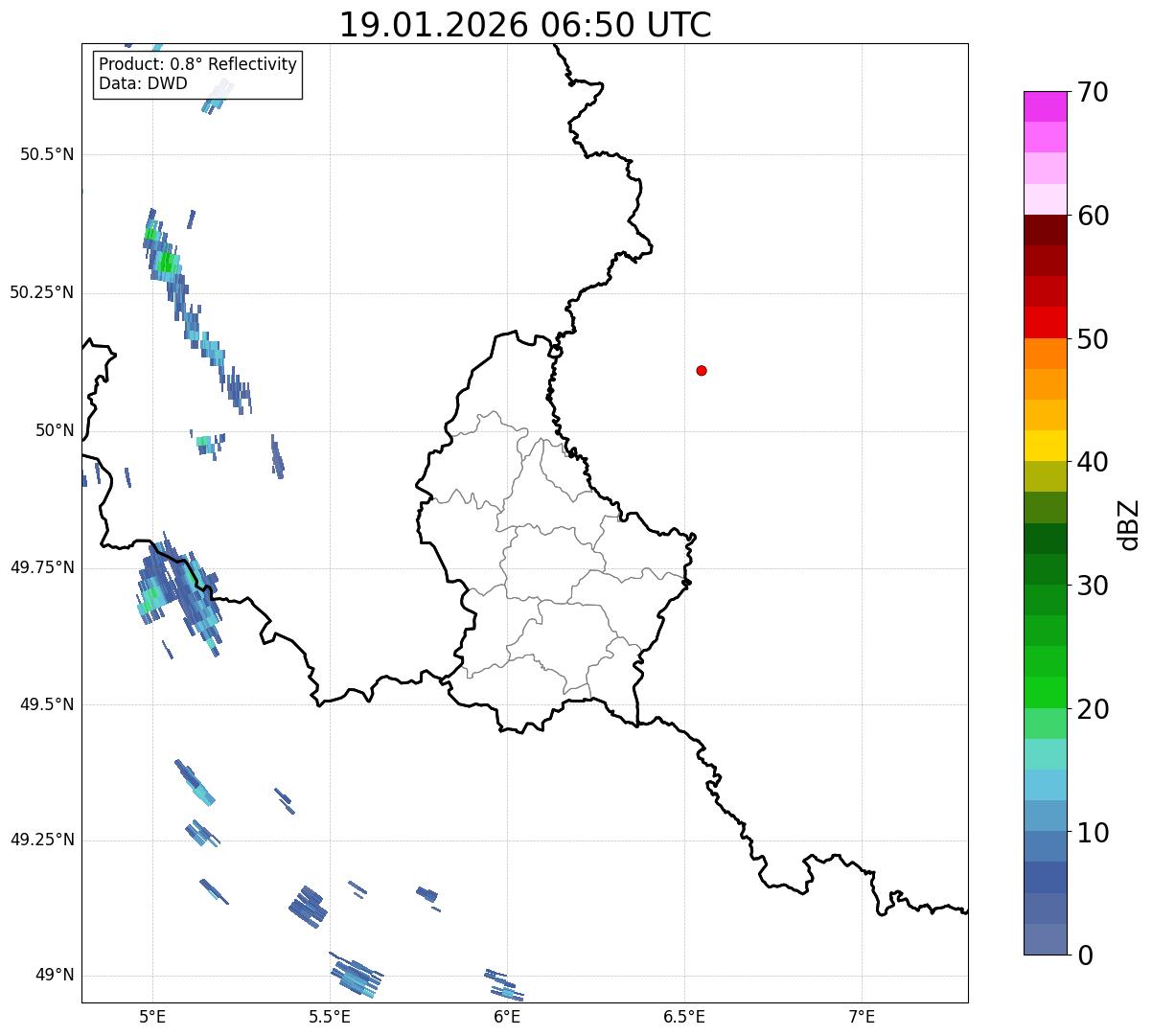Click the longitude label 6.5°E

(x=684, y=1016)
